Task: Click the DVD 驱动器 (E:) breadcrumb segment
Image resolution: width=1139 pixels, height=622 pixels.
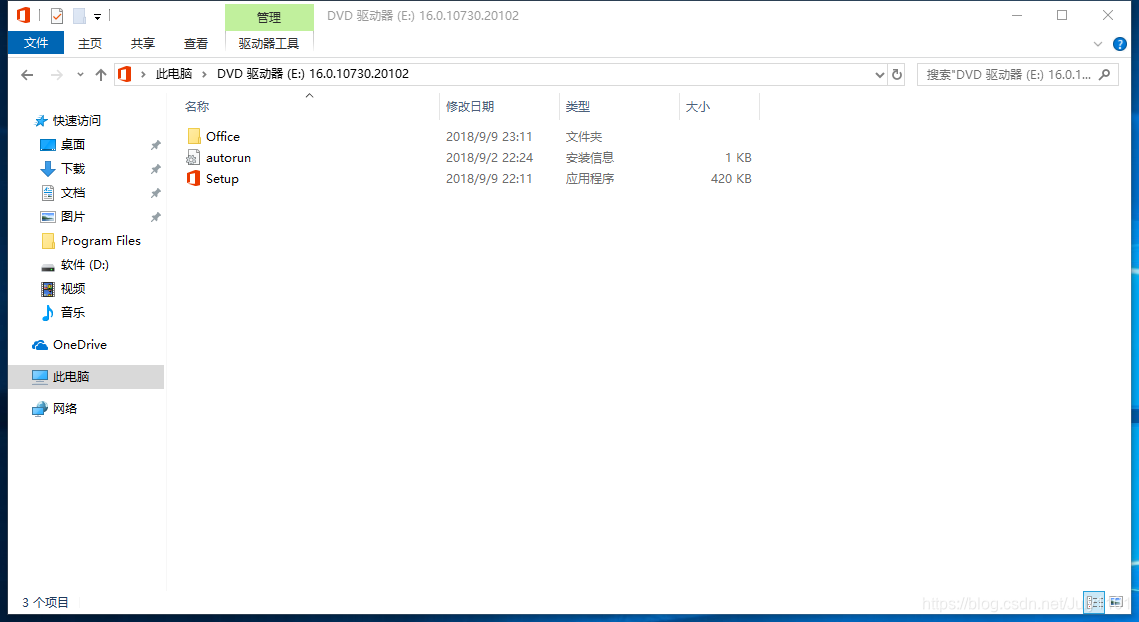Action: click(313, 74)
